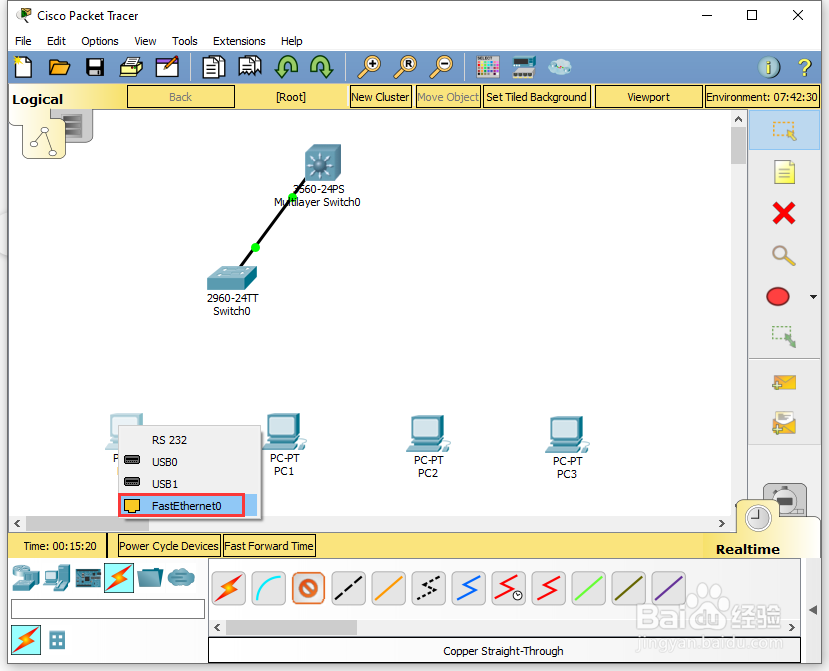The image size is (829, 671).
Task: Click the Viewport button
Action: coord(649,97)
